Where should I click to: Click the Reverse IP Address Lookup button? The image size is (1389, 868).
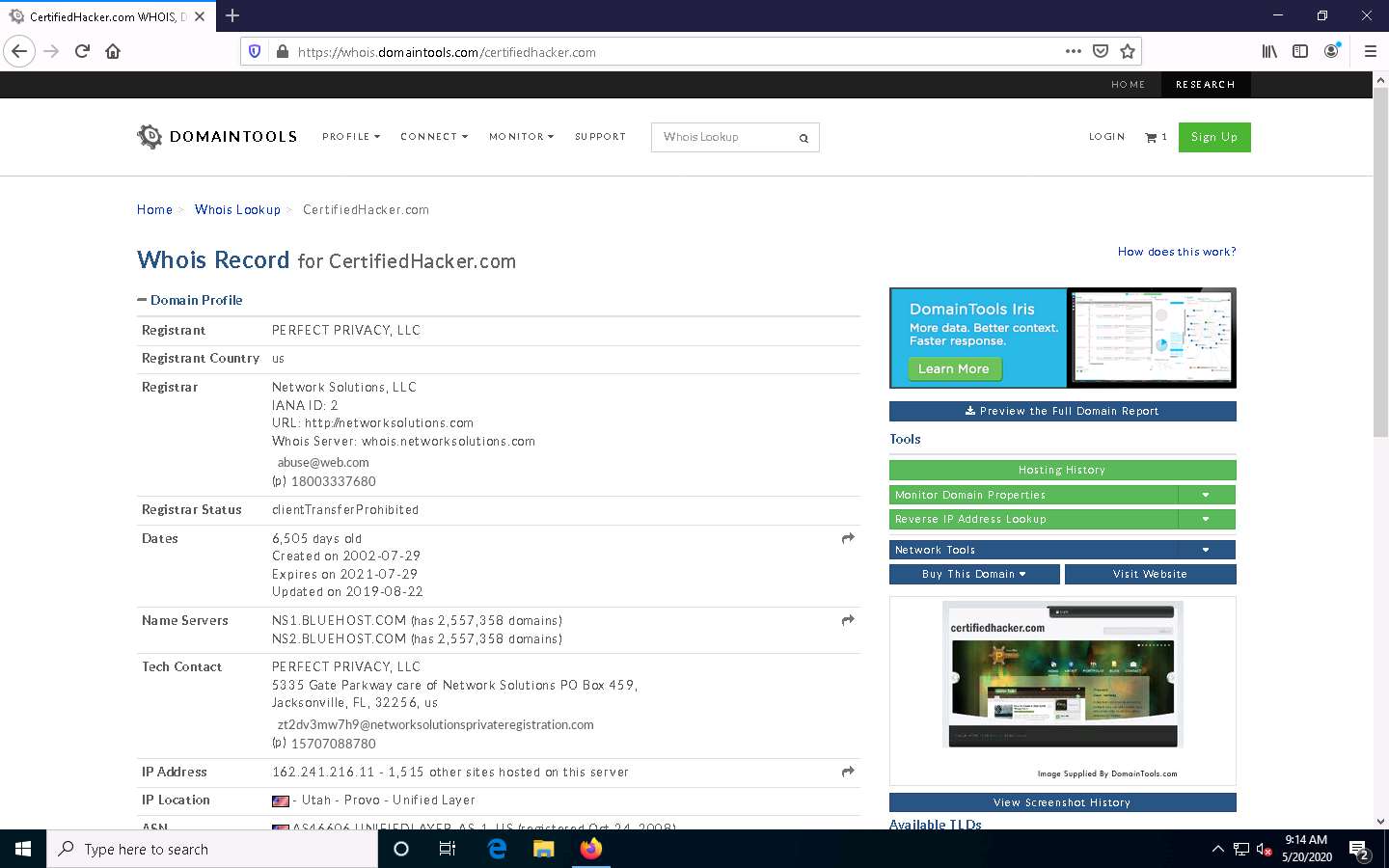1033,519
